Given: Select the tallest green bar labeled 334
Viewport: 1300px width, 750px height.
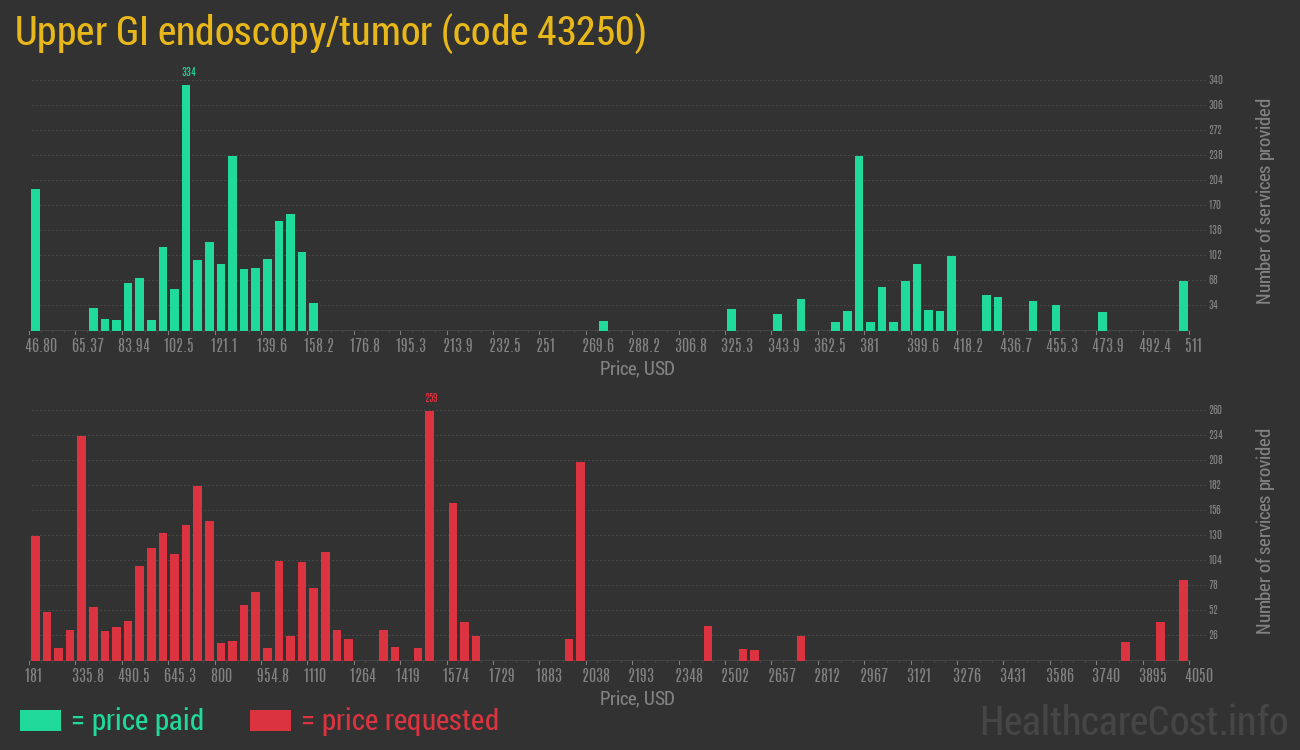Looking at the screenshot, I should pyautogui.click(x=186, y=208).
